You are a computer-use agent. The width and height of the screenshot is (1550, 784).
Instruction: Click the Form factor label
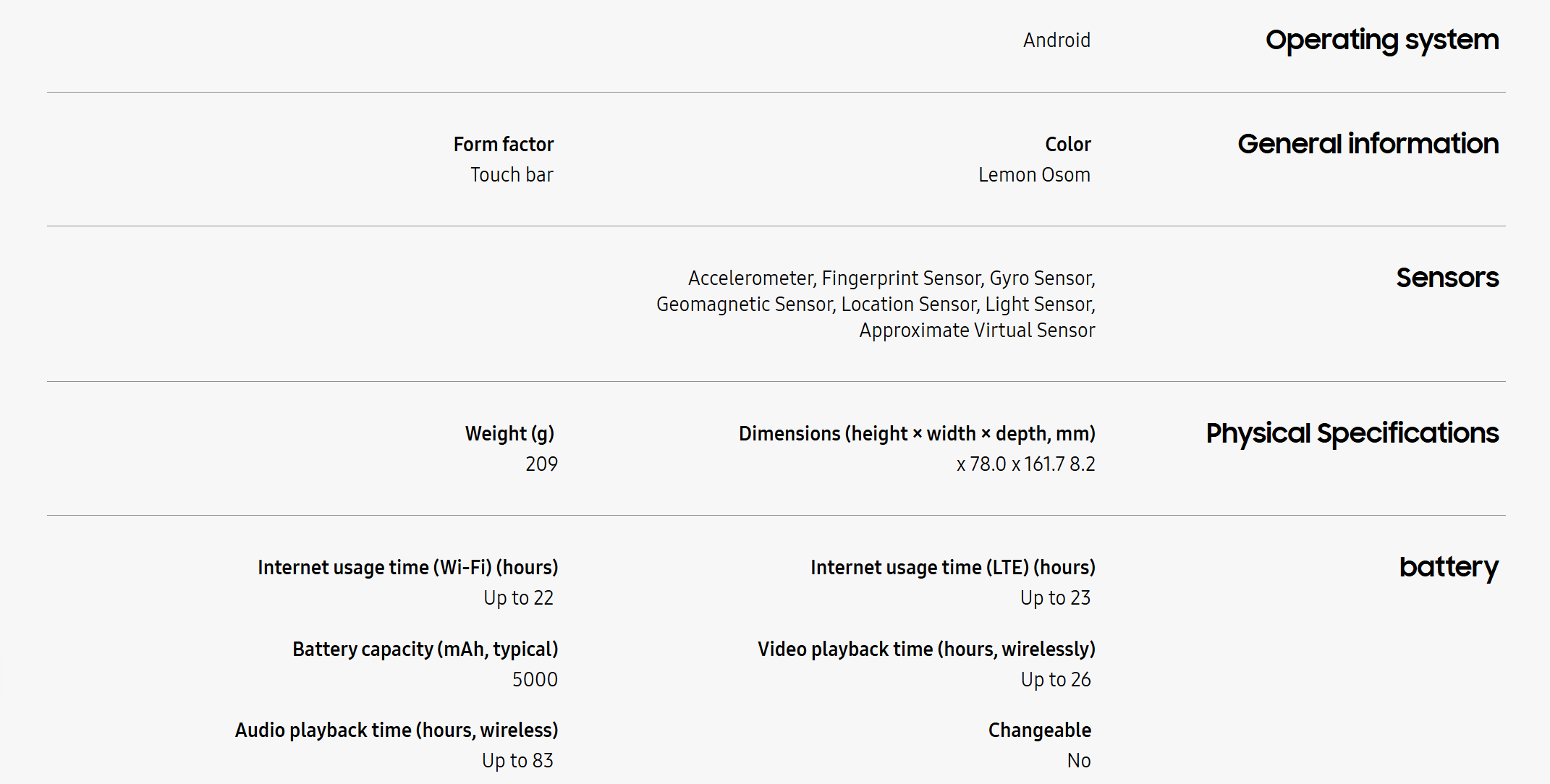(504, 145)
